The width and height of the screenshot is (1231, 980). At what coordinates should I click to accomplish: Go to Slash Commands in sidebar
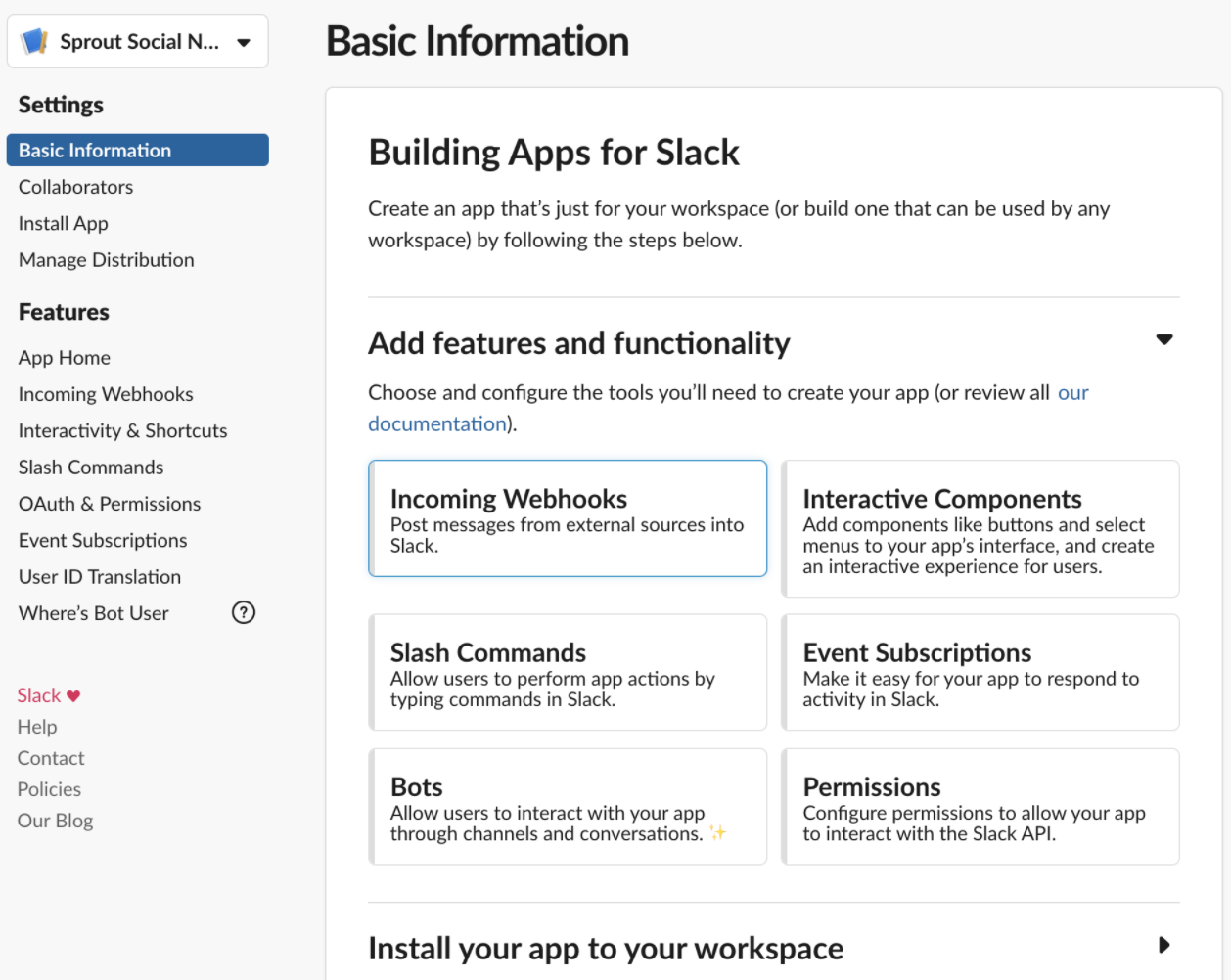click(x=91, y=468)
